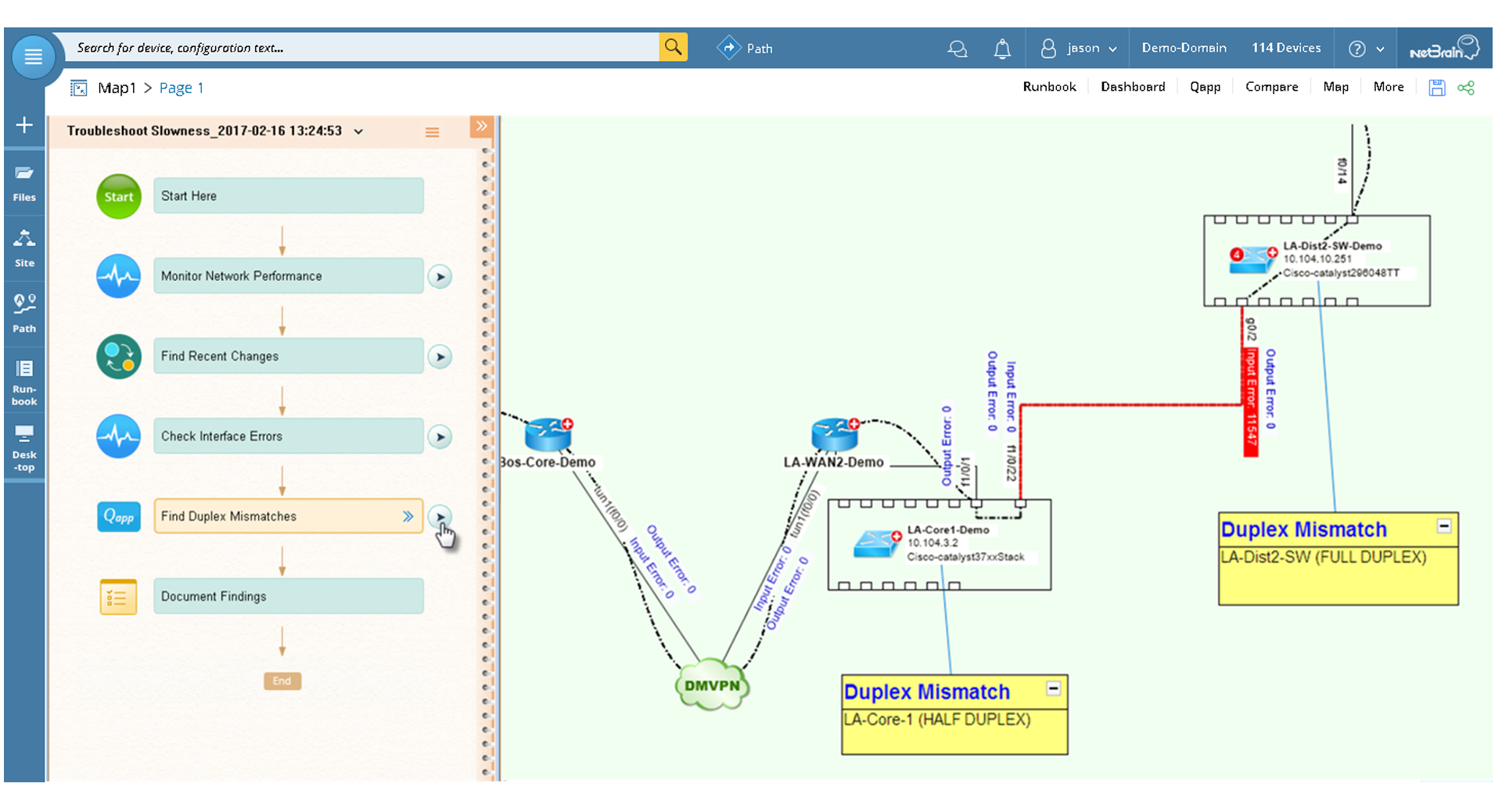Click the plus add icon in sidebar
The height and width of the screenshot is (812, 1502).
pos(24,125)
